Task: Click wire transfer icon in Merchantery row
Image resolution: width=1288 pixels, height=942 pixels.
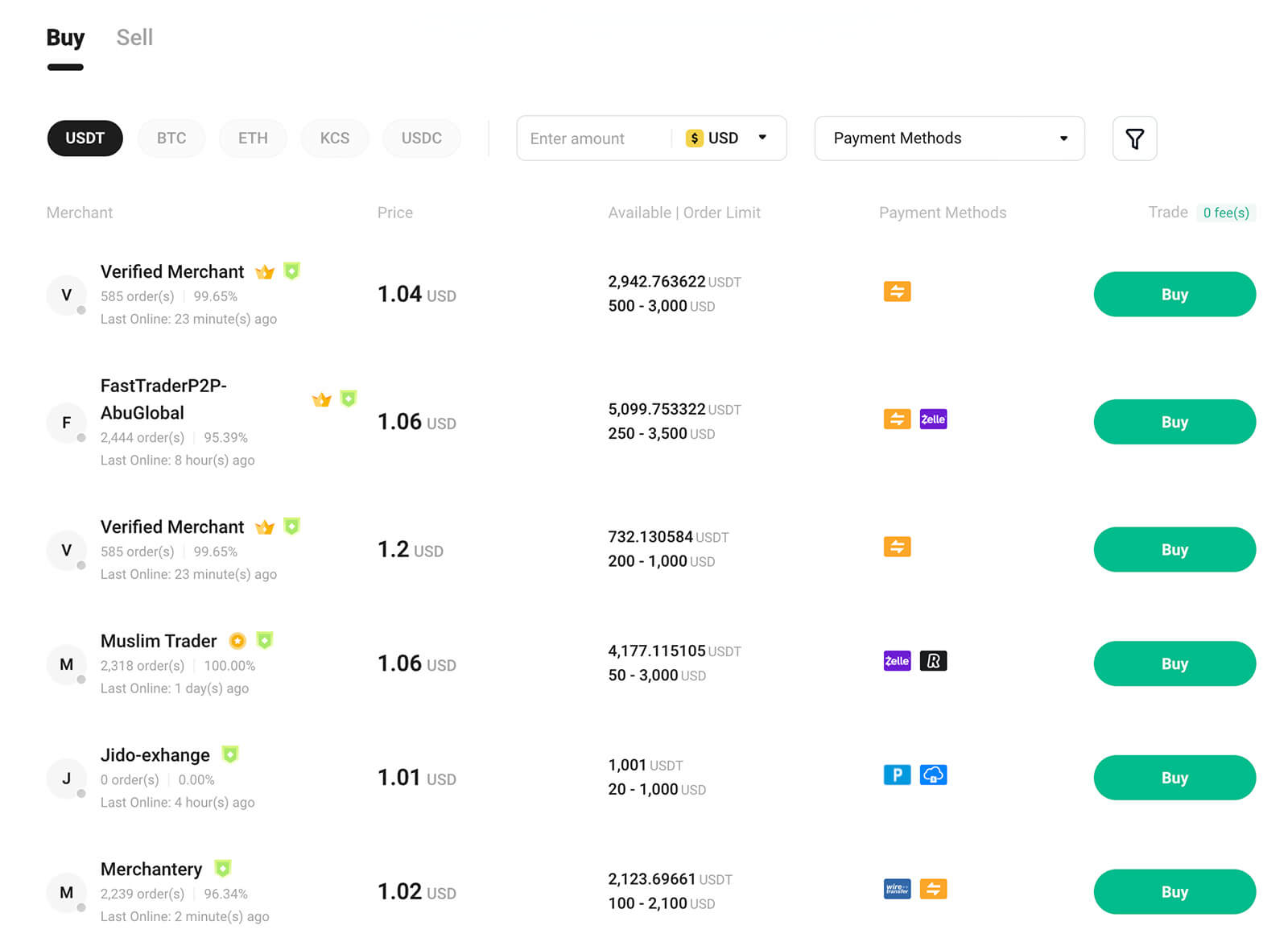Action: 897,889
